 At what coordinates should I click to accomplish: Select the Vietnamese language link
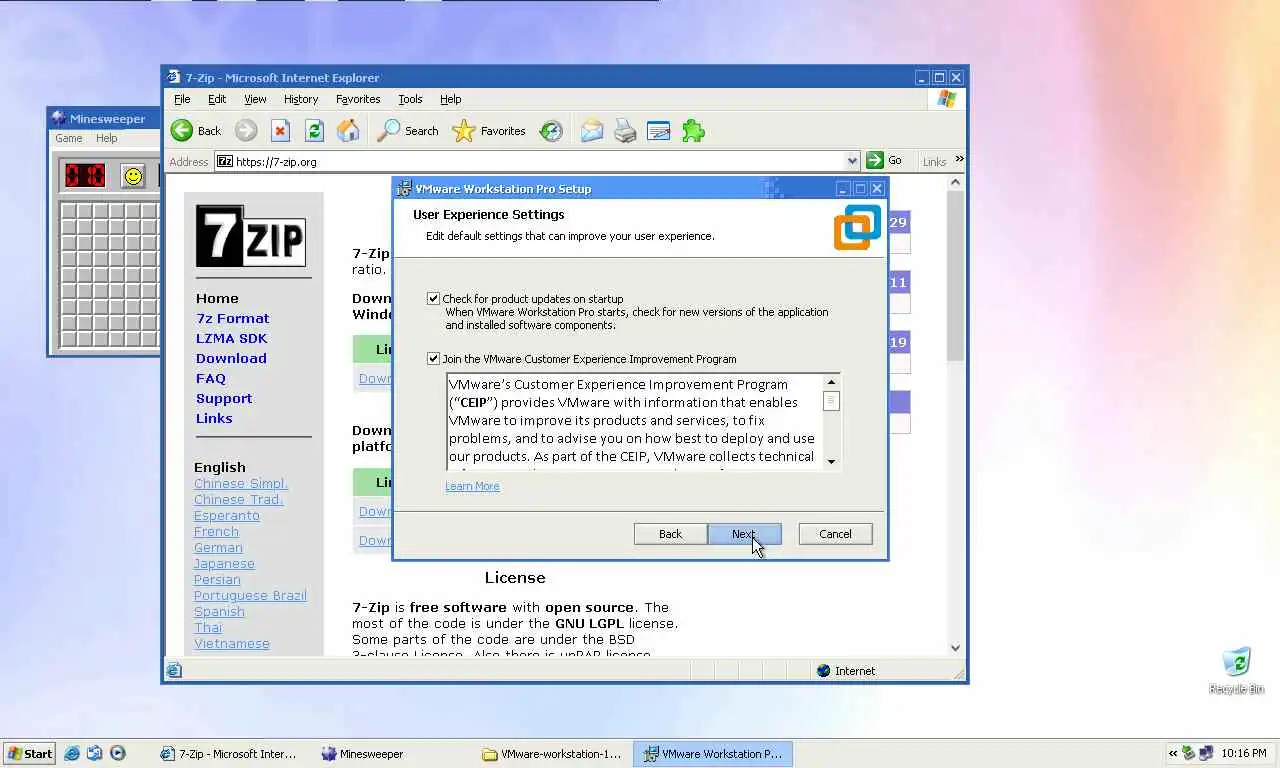click(x=232, y=643)
